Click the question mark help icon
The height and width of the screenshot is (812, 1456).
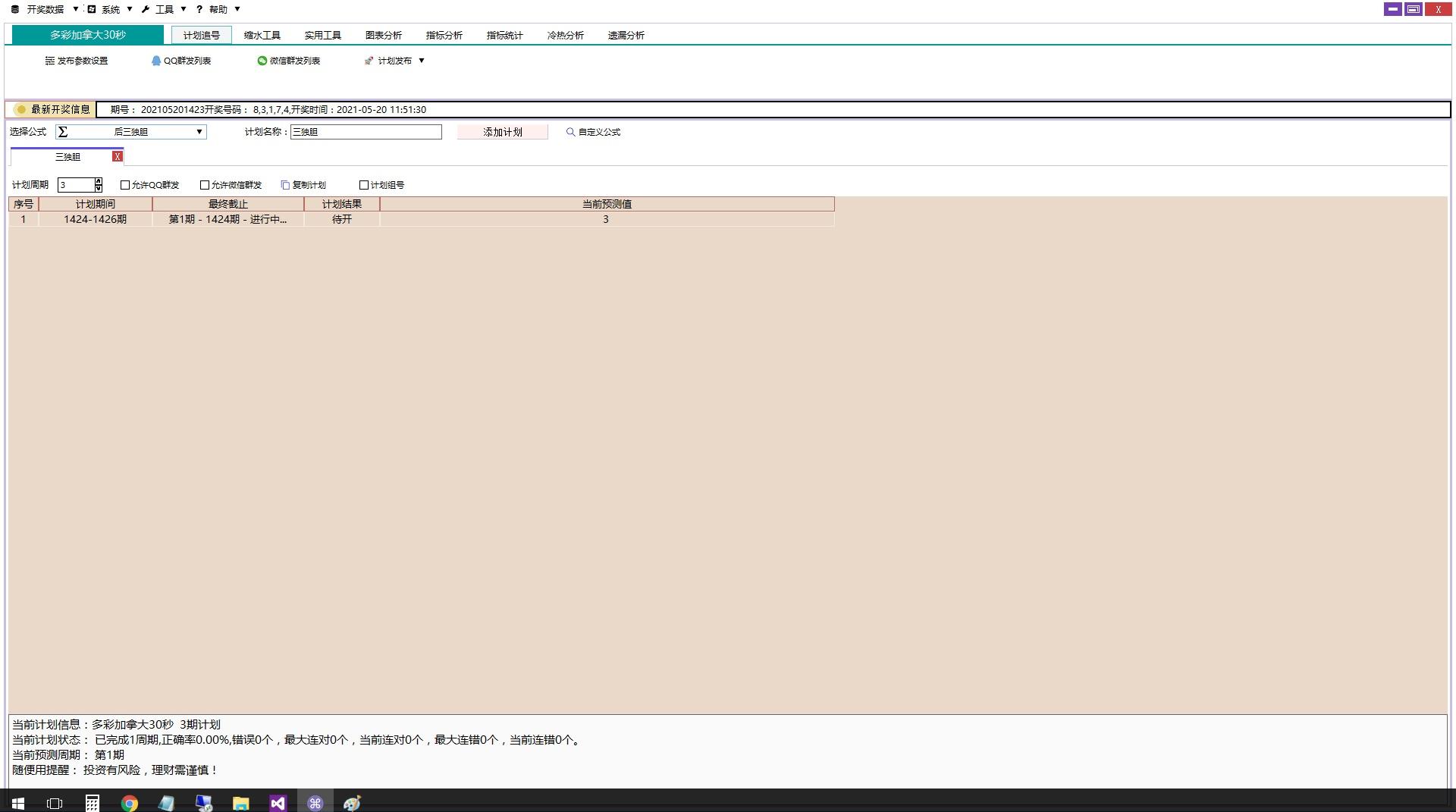(x=199, y=9)
